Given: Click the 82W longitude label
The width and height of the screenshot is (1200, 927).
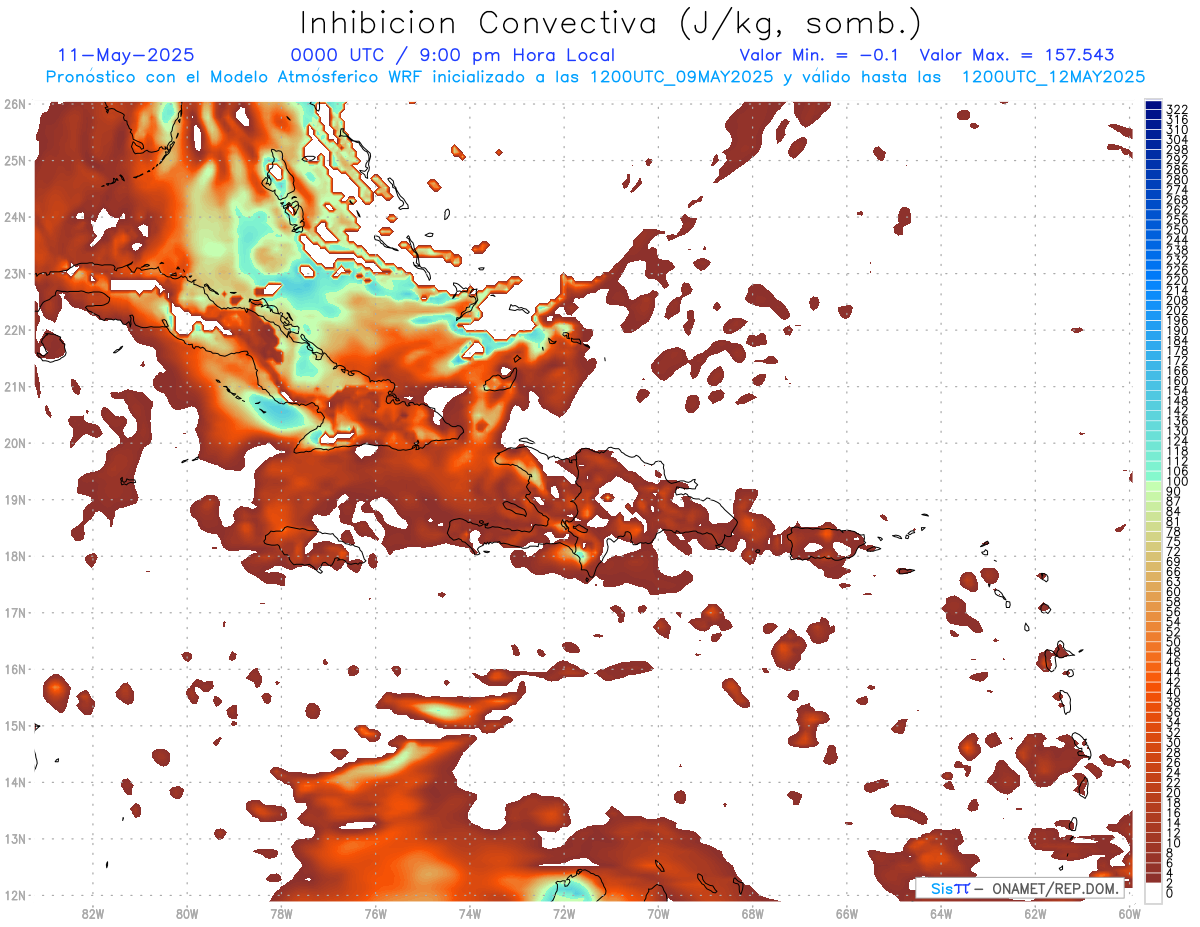Looking at the screenshot, I should click(92, 913).
